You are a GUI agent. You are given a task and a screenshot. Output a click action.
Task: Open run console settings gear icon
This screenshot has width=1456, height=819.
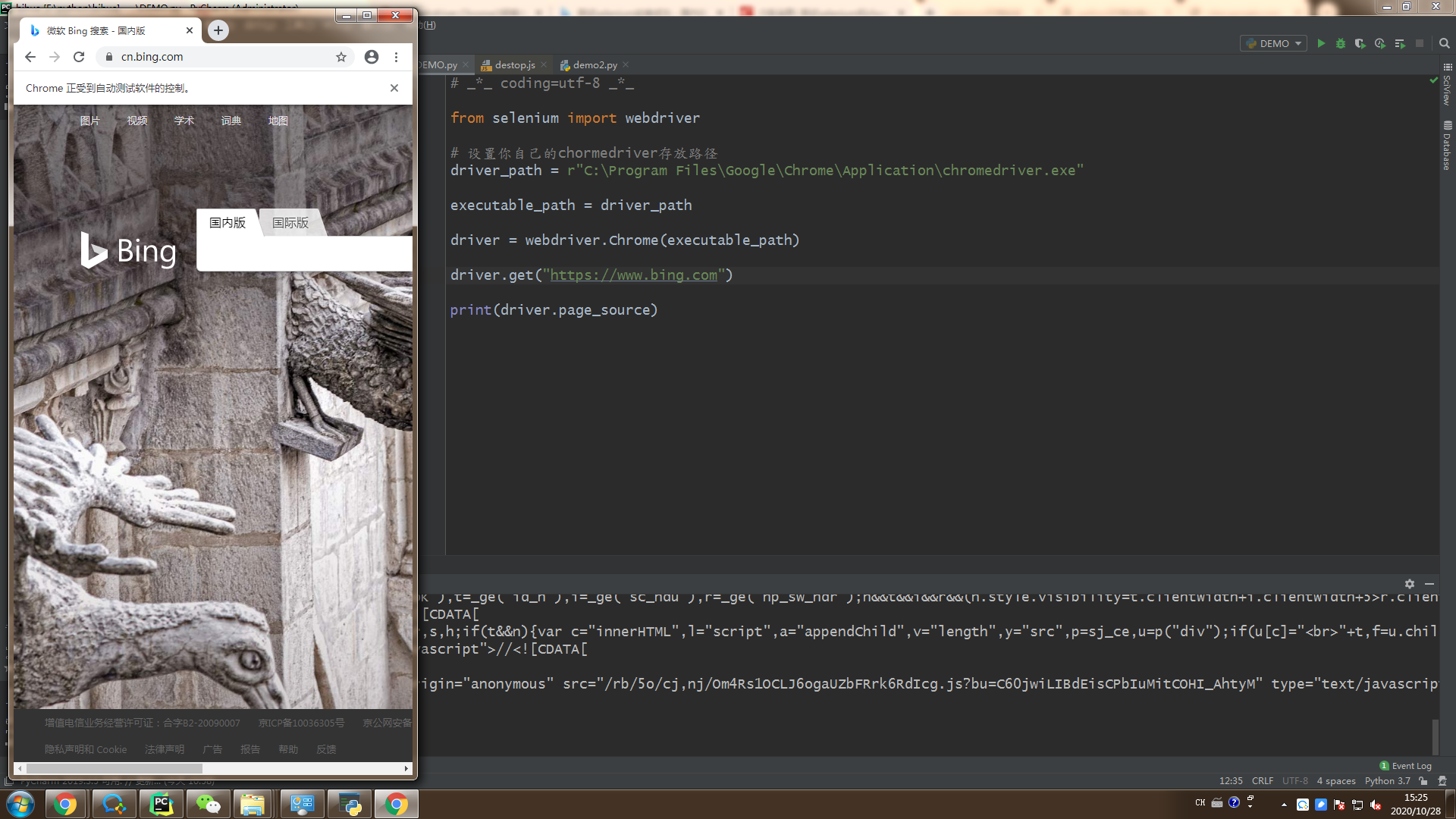coord(1409,584)
